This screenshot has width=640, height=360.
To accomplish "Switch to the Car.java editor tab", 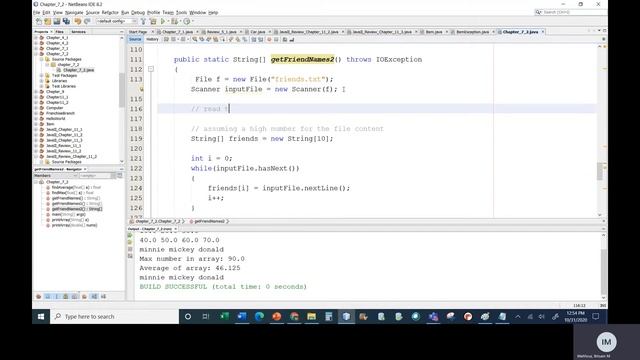I will 258,31.
